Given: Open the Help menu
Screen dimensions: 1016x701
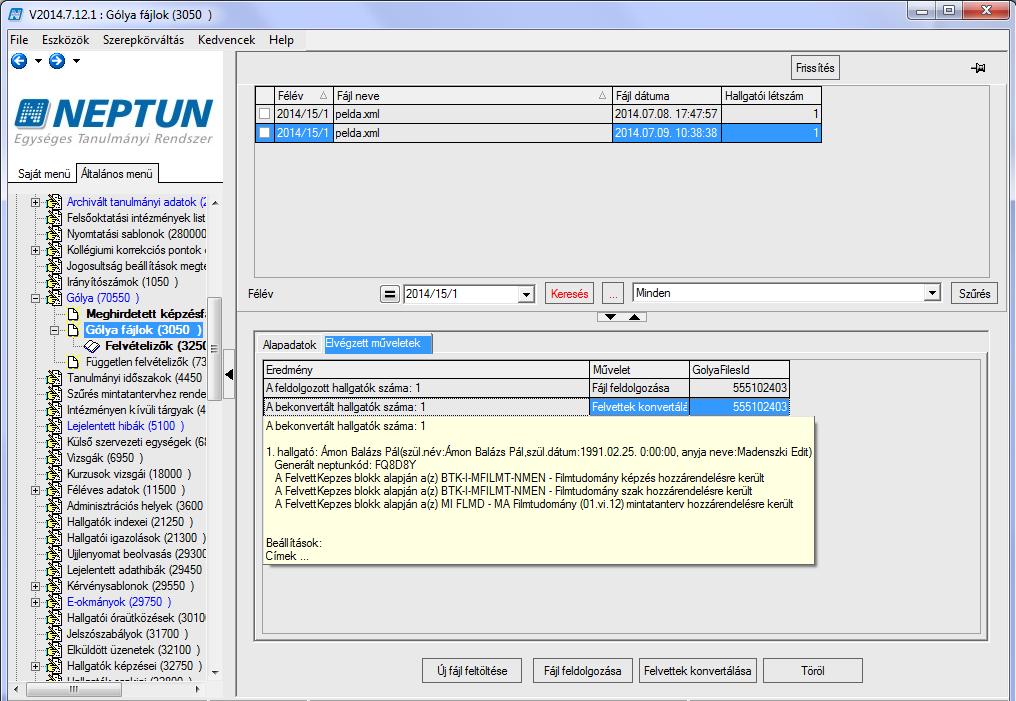Looking at the screenshot, I should point(281,40).
